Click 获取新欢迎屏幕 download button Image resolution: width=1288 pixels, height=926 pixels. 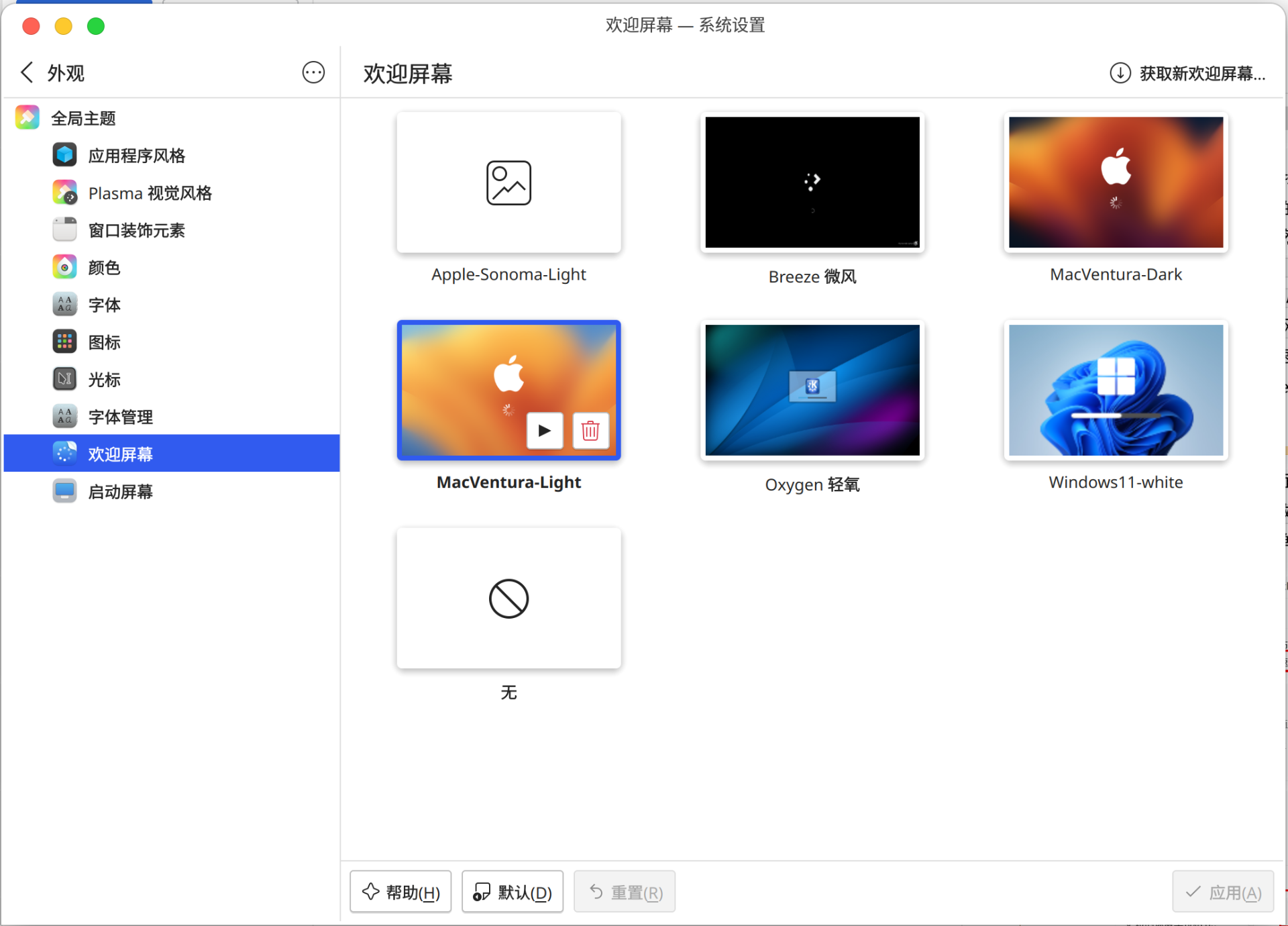[1188, 73]
